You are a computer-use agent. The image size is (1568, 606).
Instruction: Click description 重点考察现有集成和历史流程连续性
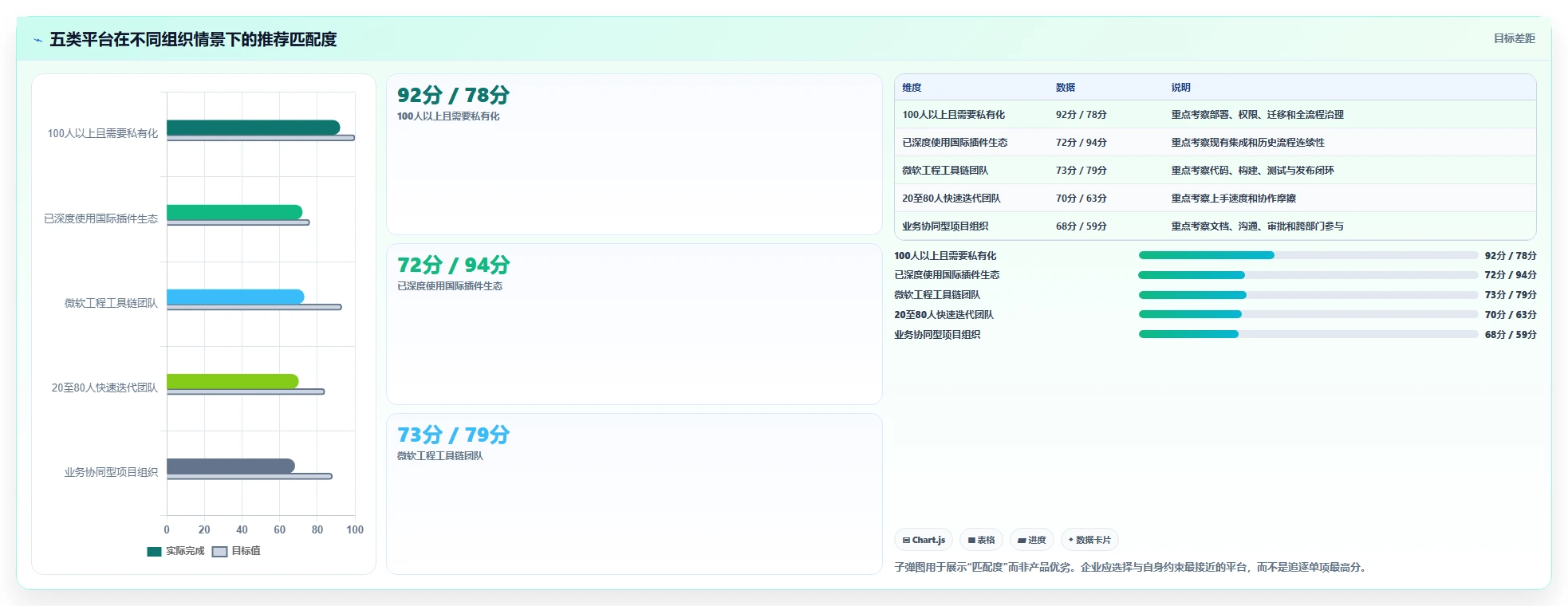point(1247,143)
